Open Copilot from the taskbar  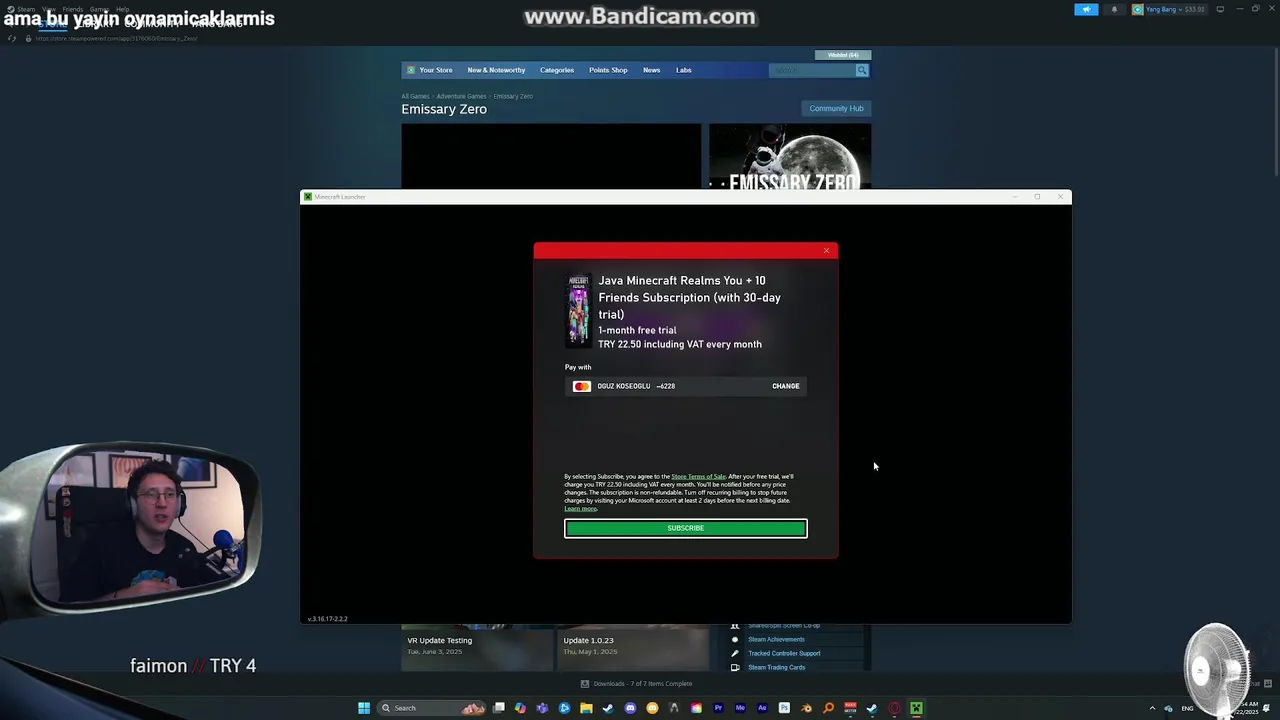coord(520,708)
